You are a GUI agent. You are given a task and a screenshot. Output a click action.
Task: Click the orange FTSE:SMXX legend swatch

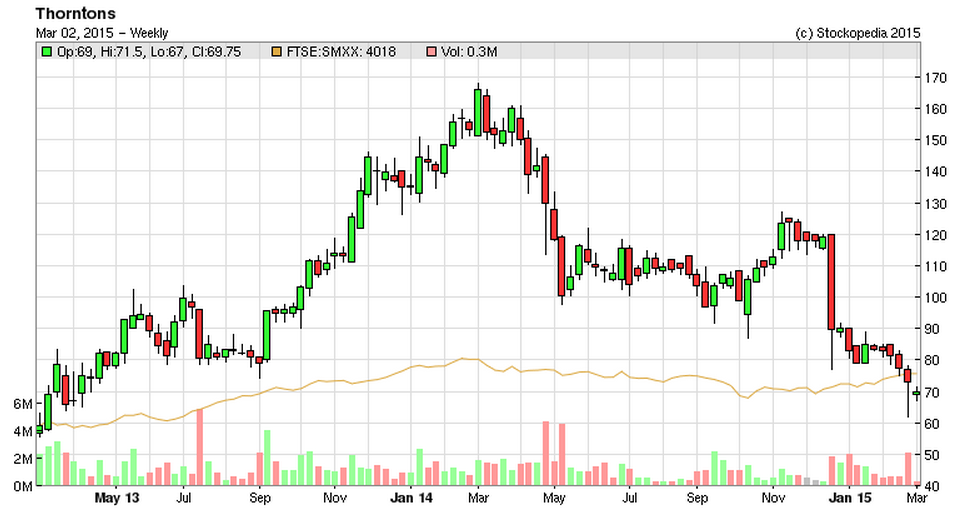276,52
